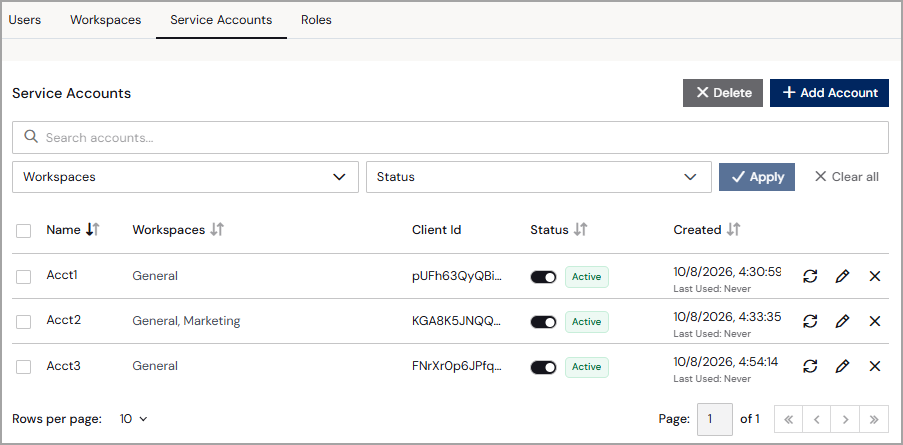903x445 pixels.
Task: Change Rows per page from 10
Action: pyautogui.click(x=134, y=419)
